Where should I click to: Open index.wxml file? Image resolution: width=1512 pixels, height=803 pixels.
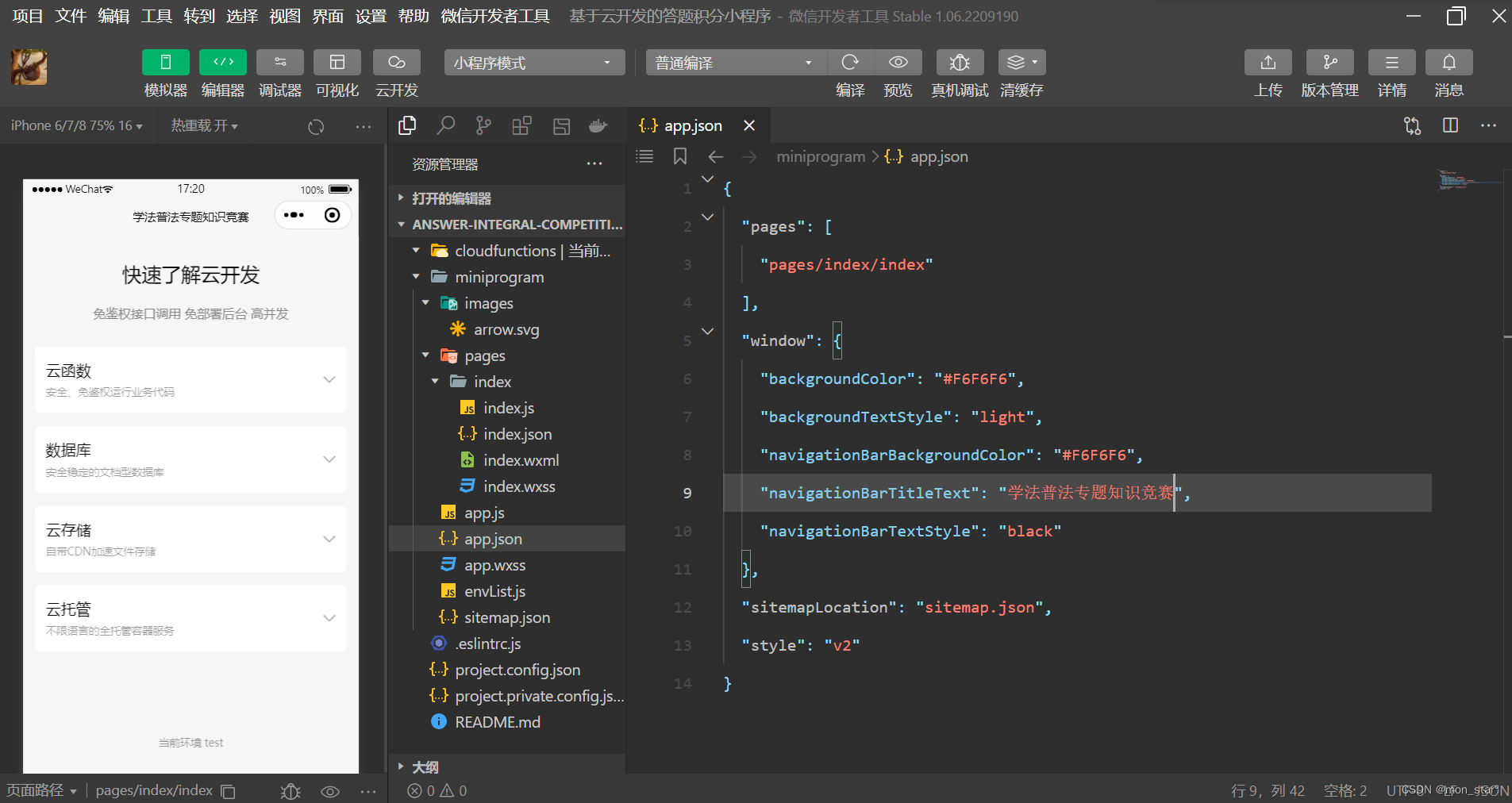(x=508, y=460)
